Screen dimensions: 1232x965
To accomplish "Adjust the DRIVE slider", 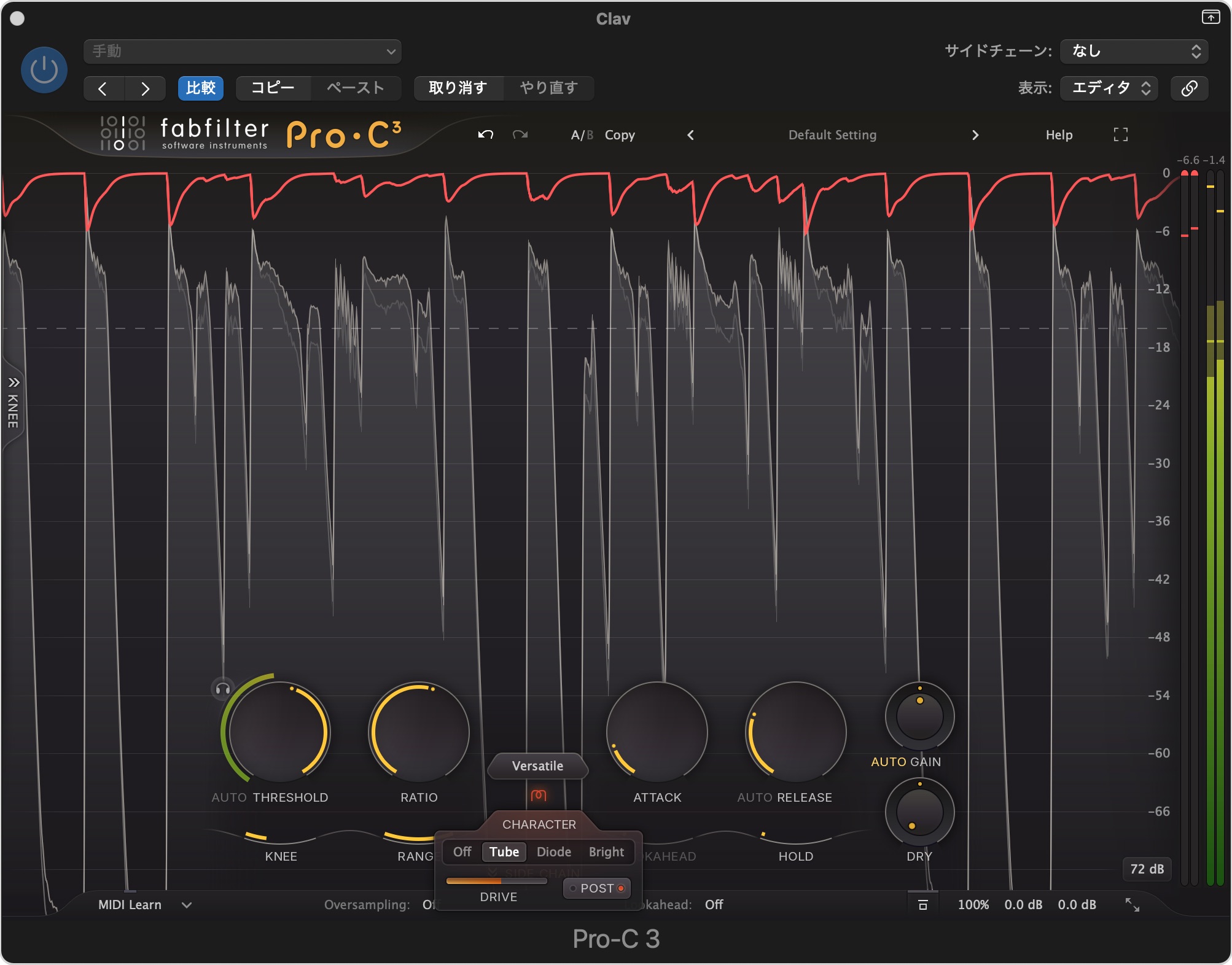I will tap(496, 881).
